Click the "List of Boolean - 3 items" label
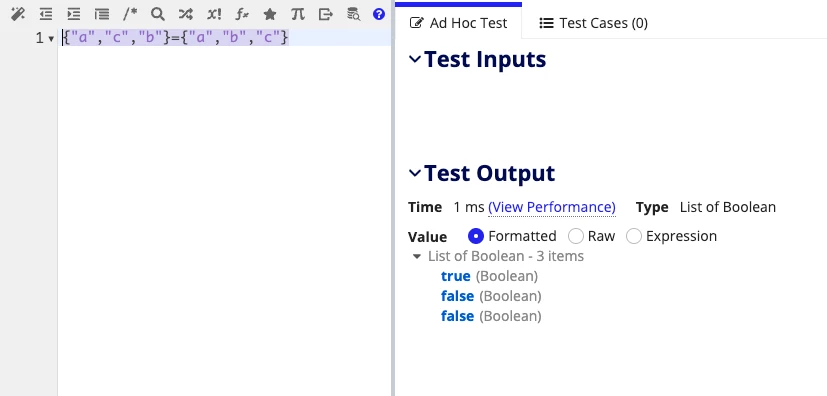Viewport: 827px width, 396px height. (506, 257)
